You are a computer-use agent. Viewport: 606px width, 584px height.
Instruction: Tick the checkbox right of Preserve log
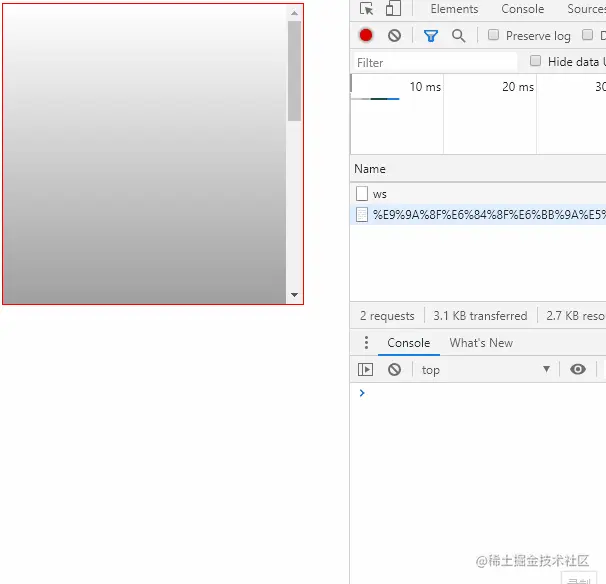587,35
